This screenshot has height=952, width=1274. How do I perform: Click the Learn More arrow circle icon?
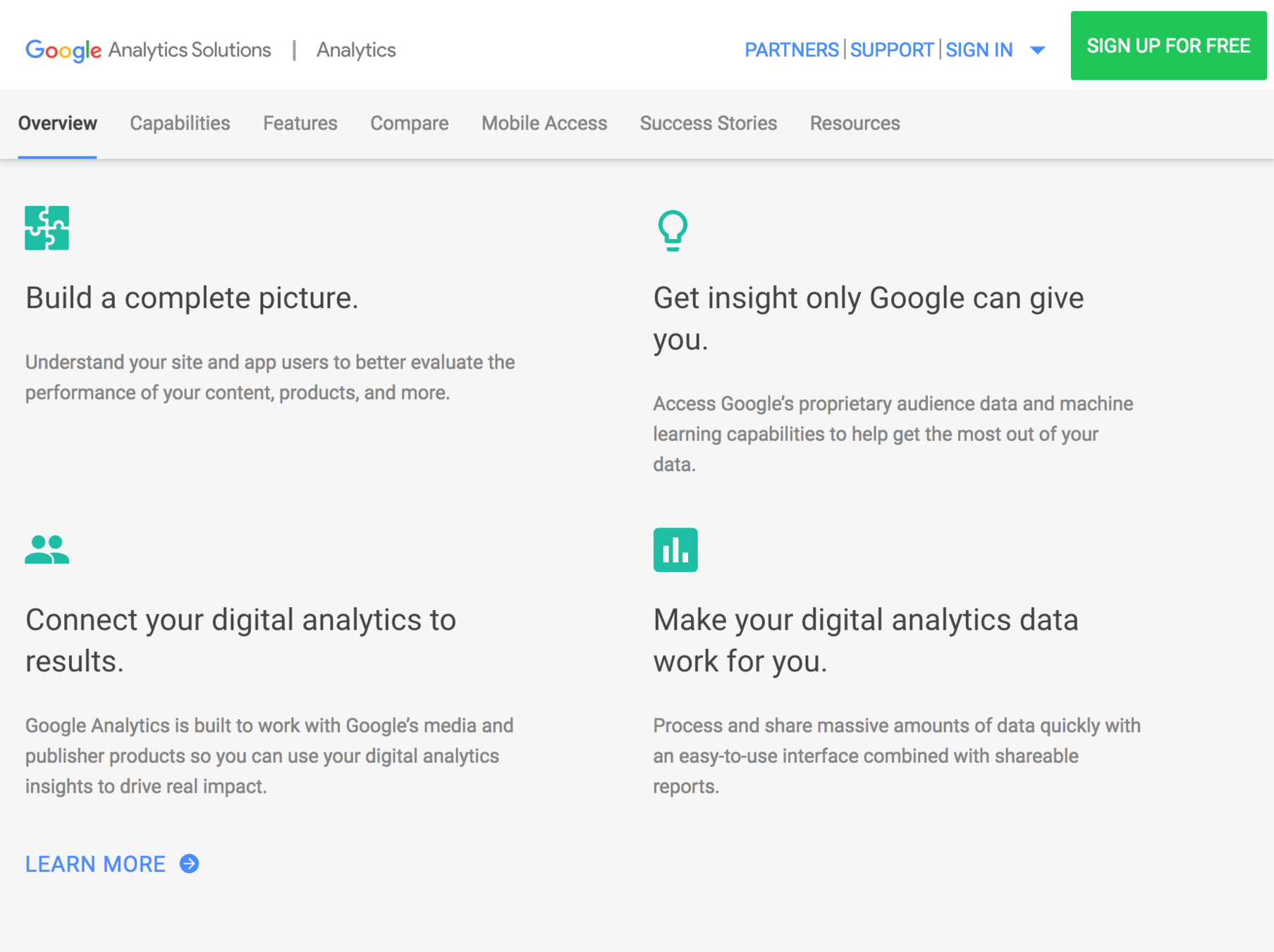189,863
